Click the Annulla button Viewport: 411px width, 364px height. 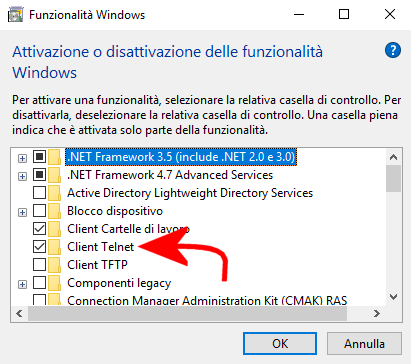point(364,343)
